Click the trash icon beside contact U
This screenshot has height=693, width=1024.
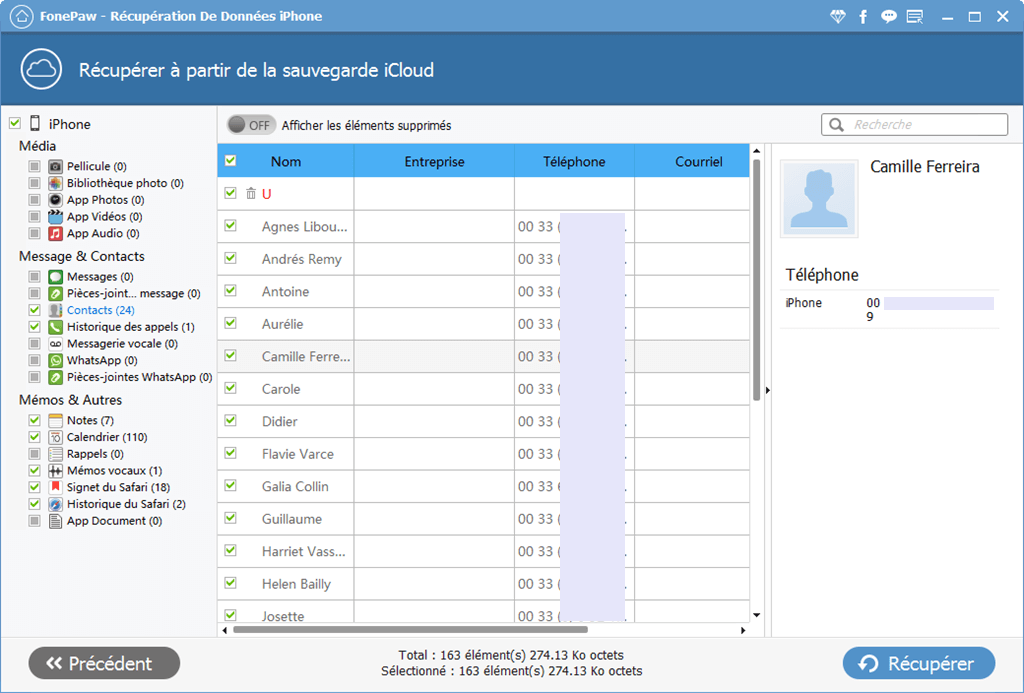(x=251, y=193)
